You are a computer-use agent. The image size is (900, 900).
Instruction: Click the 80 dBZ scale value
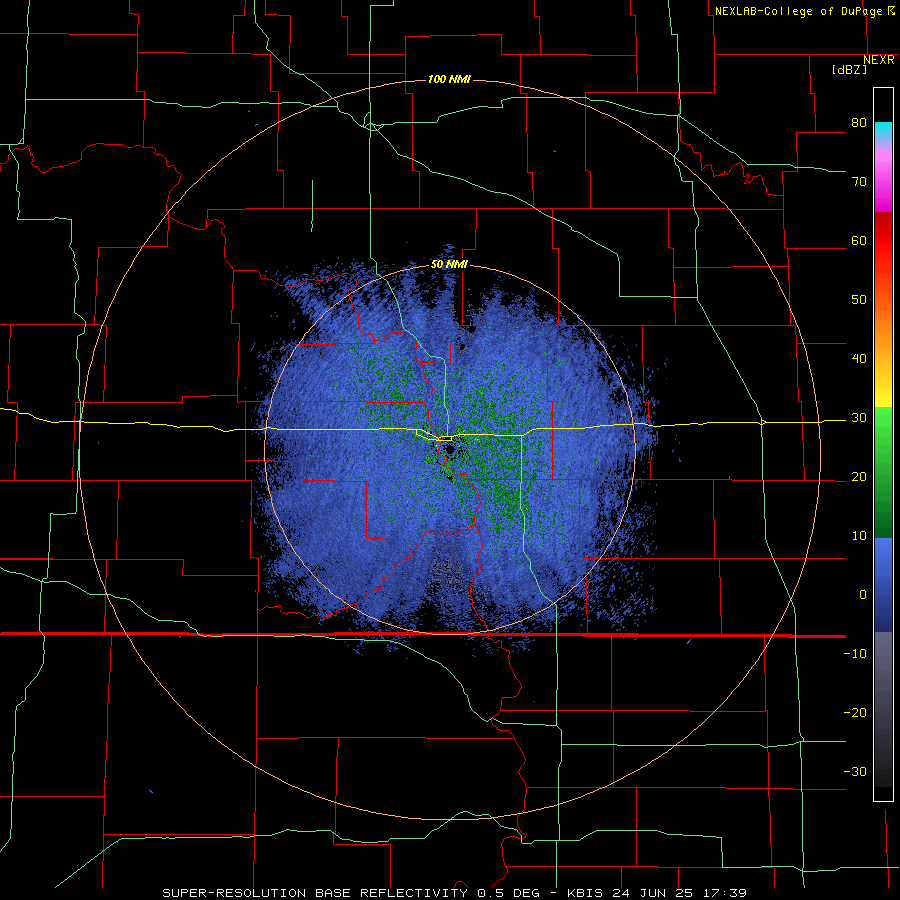(x=859, y=122)
